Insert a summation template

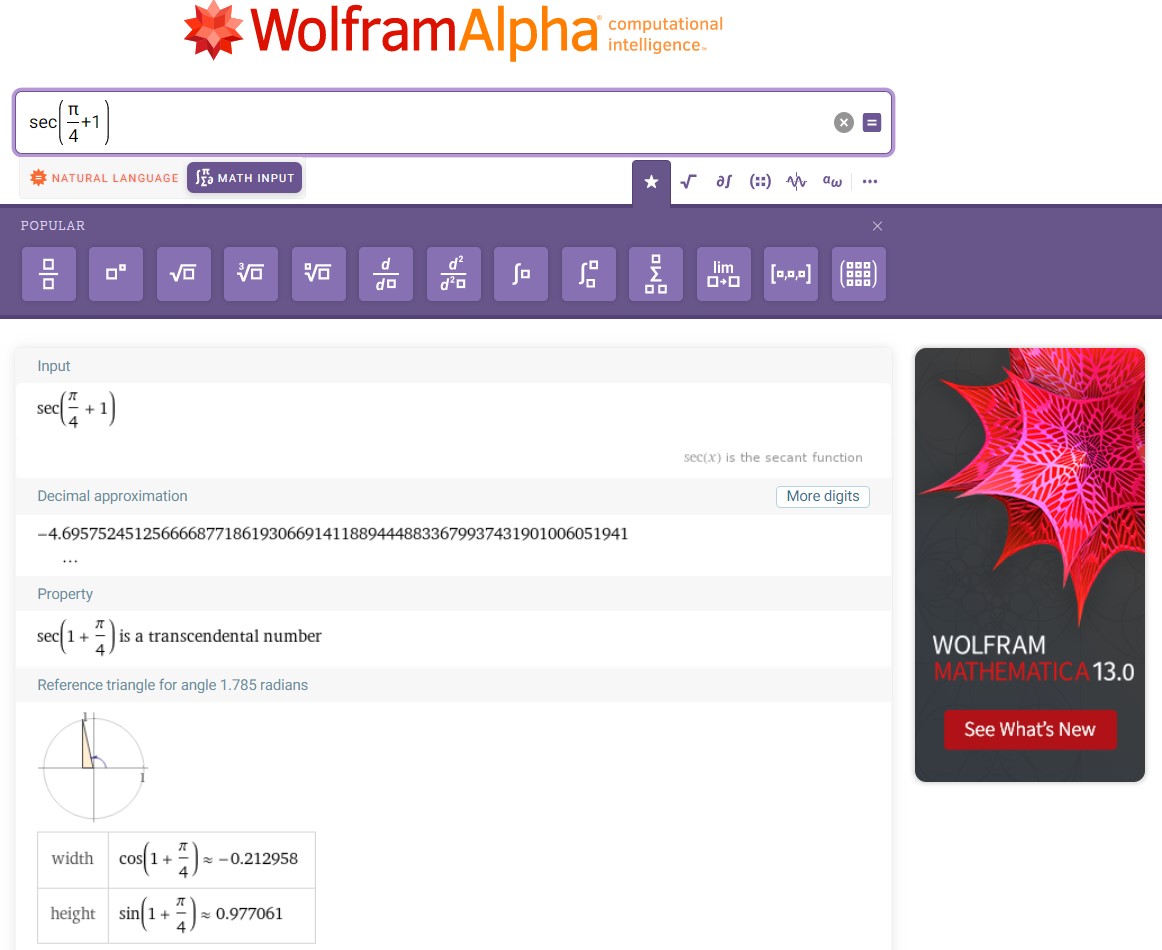[x=656, y=274]
